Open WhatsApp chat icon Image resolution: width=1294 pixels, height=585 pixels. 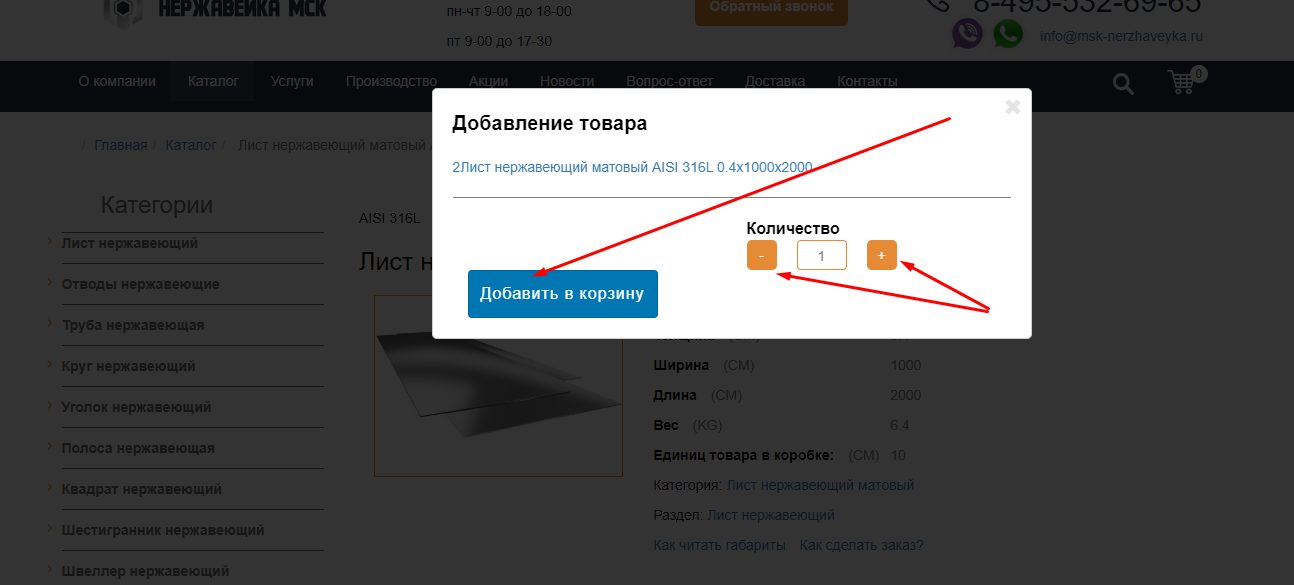[1008, 34]
